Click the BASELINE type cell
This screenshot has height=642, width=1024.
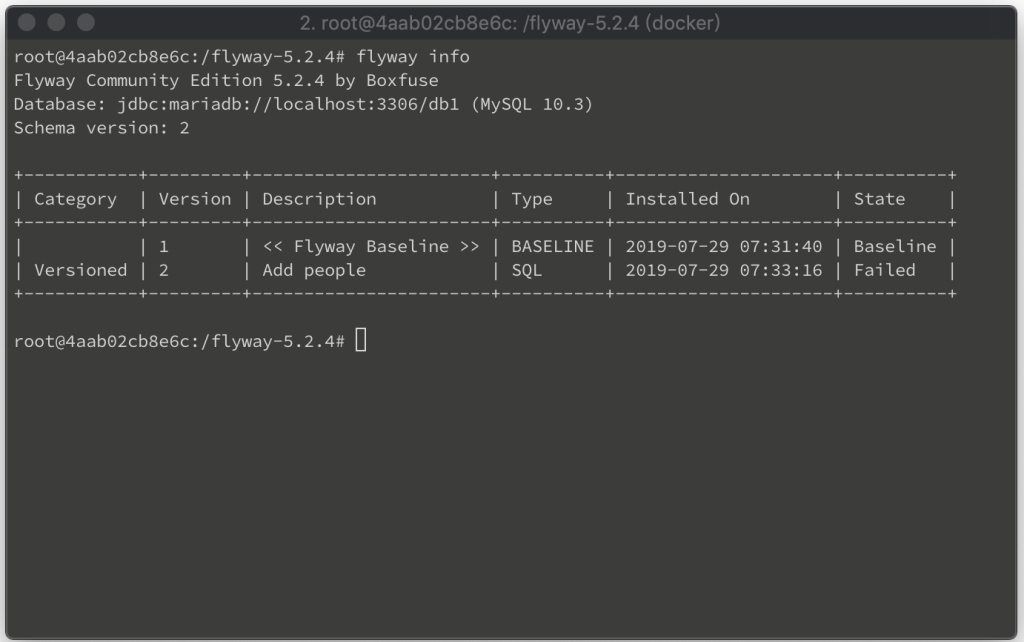(x=552, y=247)
